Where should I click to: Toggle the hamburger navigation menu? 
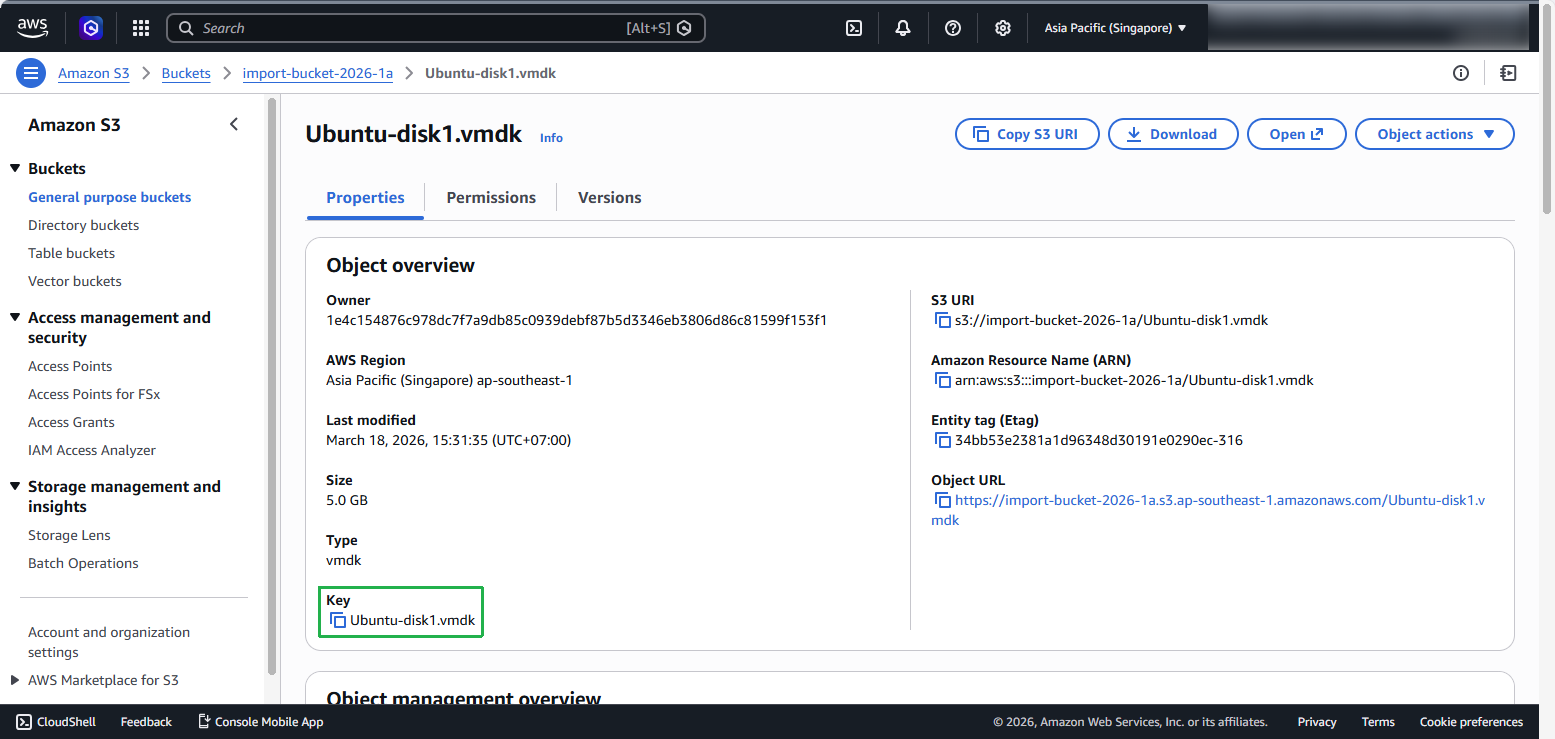point(31,73)
